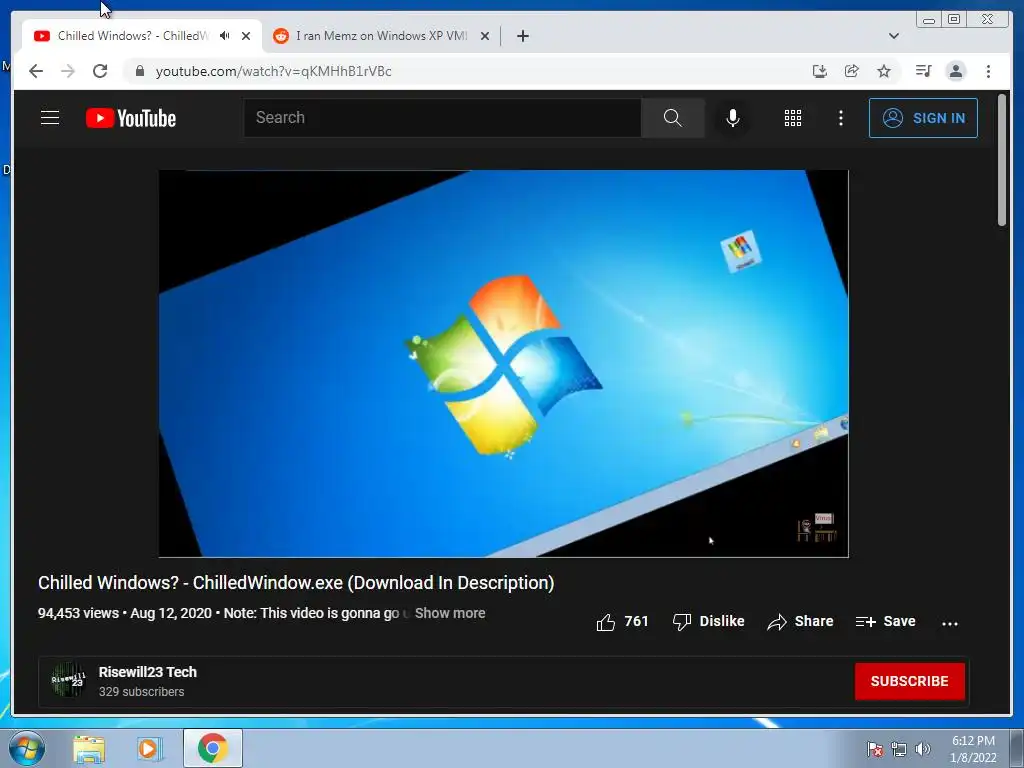The image size is (1024, 768).
Task: Open Windows Media Player from taskbar
Action: [150, 749]
